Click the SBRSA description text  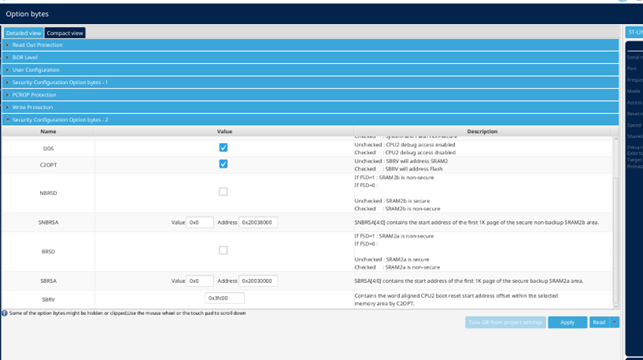click(x=469, y=281)
